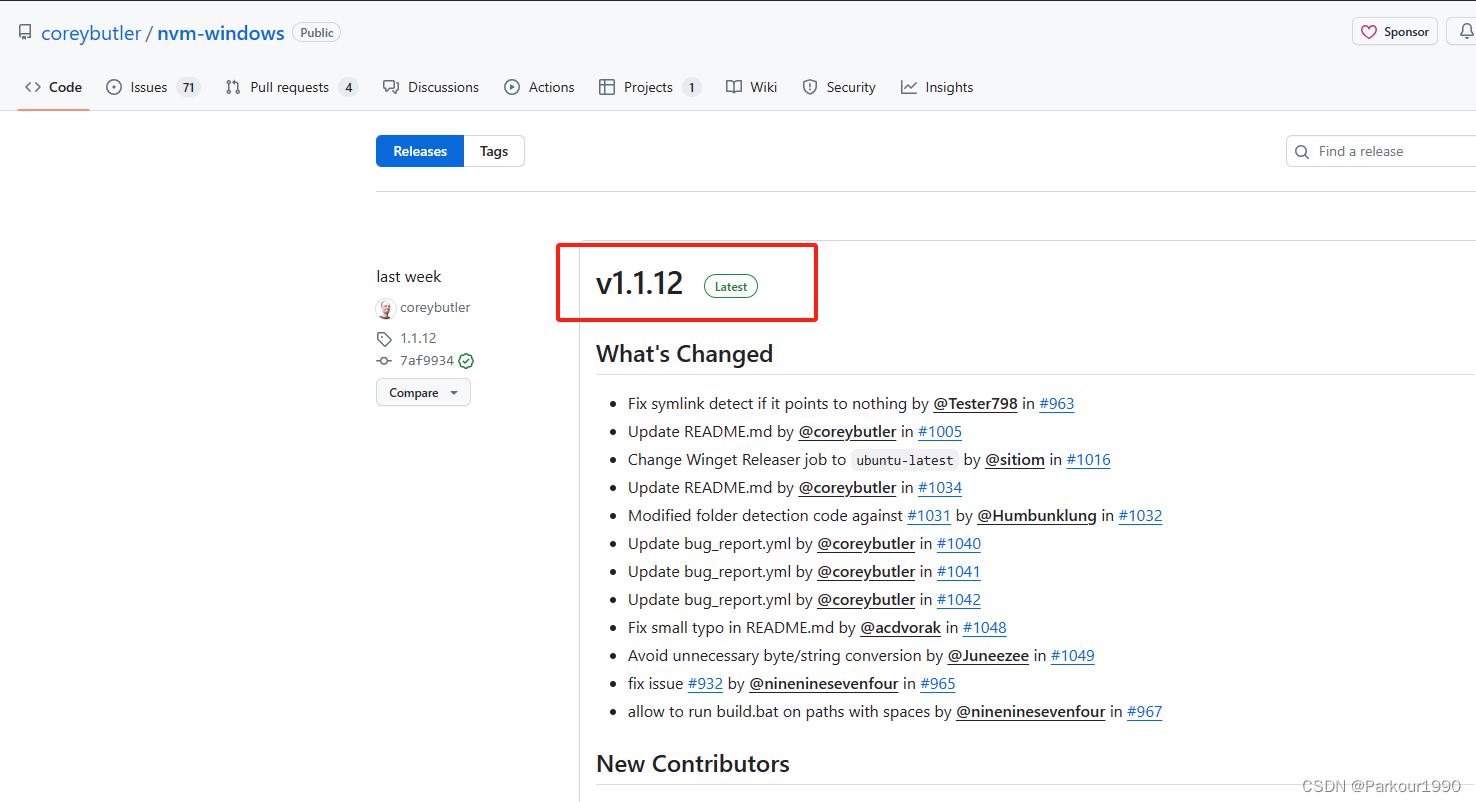Image resolution: width=1476 pixels, height=802 pixels.
Task: Open @Humbunklung profile mention
Action: point(1037,516)
